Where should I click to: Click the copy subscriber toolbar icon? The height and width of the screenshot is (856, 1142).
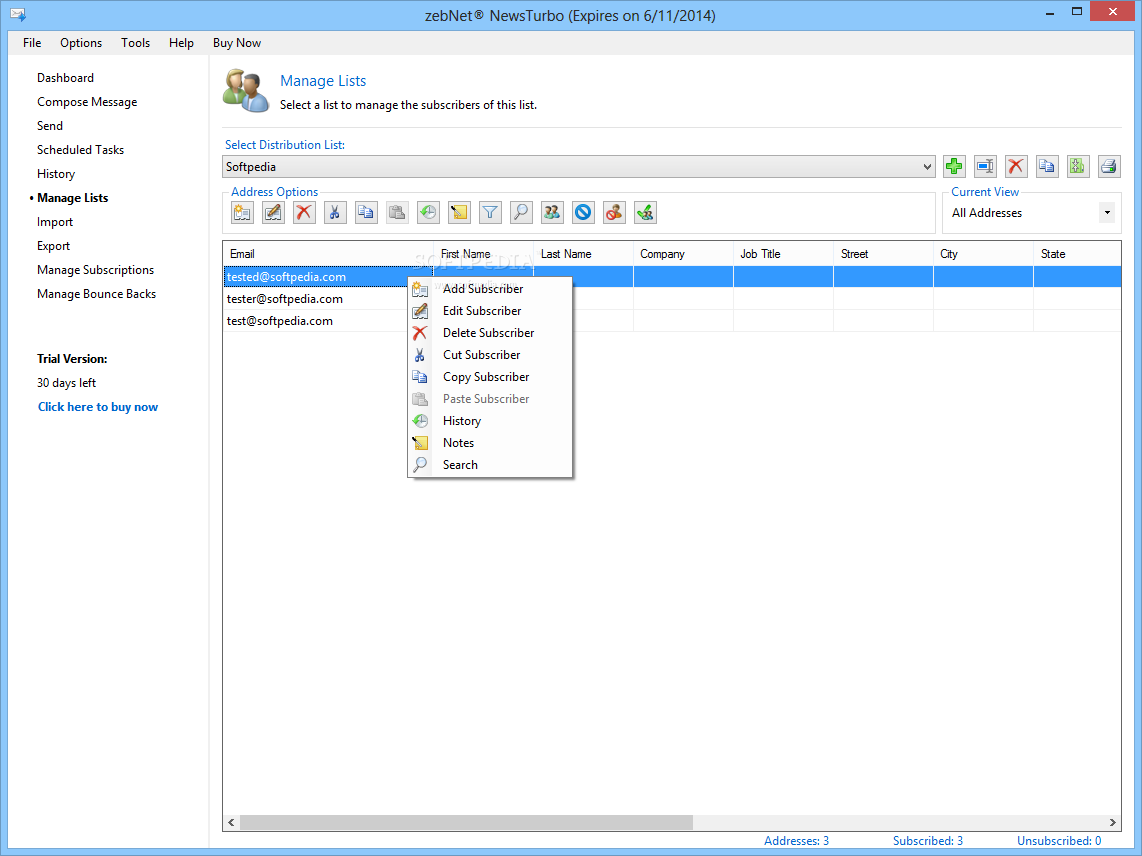[x=366, y=213]
